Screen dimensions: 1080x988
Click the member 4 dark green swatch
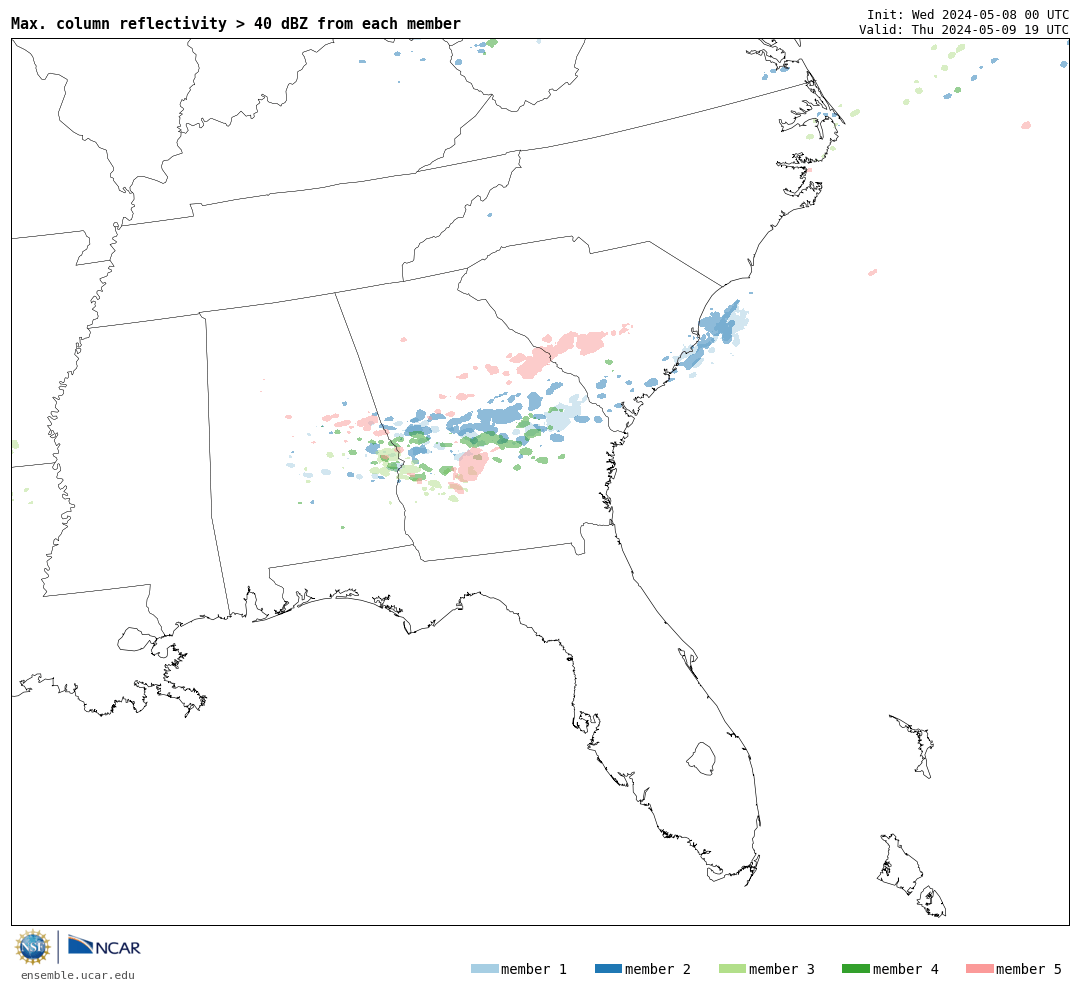855,969
